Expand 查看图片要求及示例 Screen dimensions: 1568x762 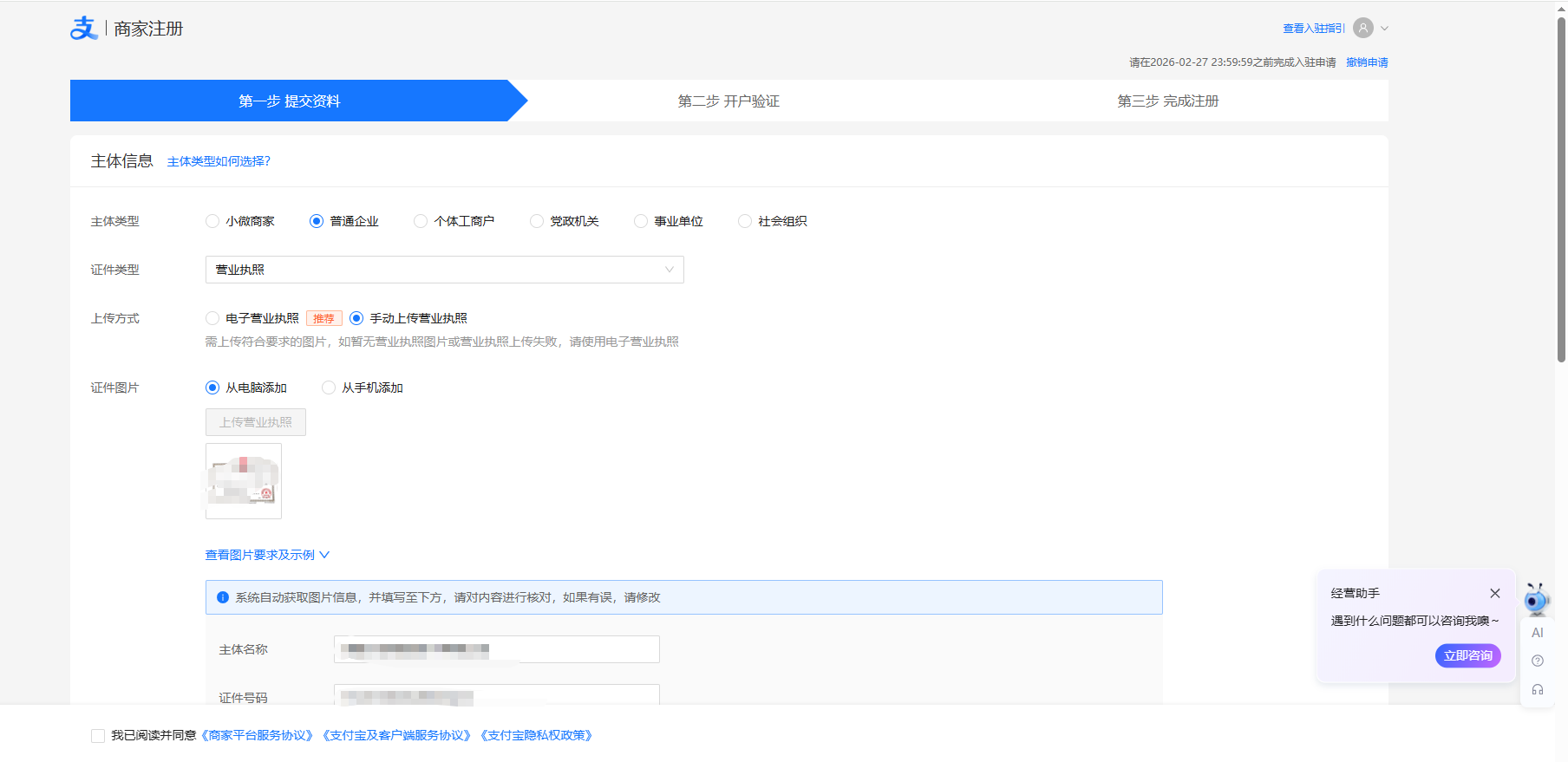[267, 555]
